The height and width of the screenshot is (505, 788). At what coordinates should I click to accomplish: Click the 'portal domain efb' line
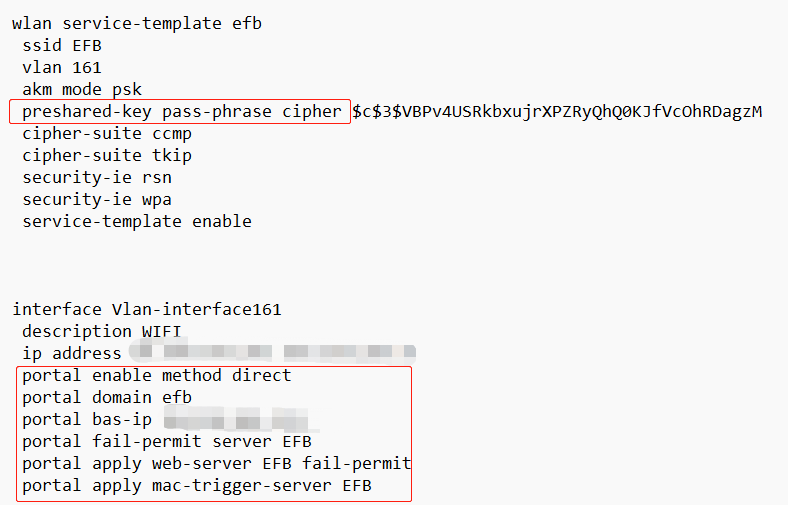[107, 397]
